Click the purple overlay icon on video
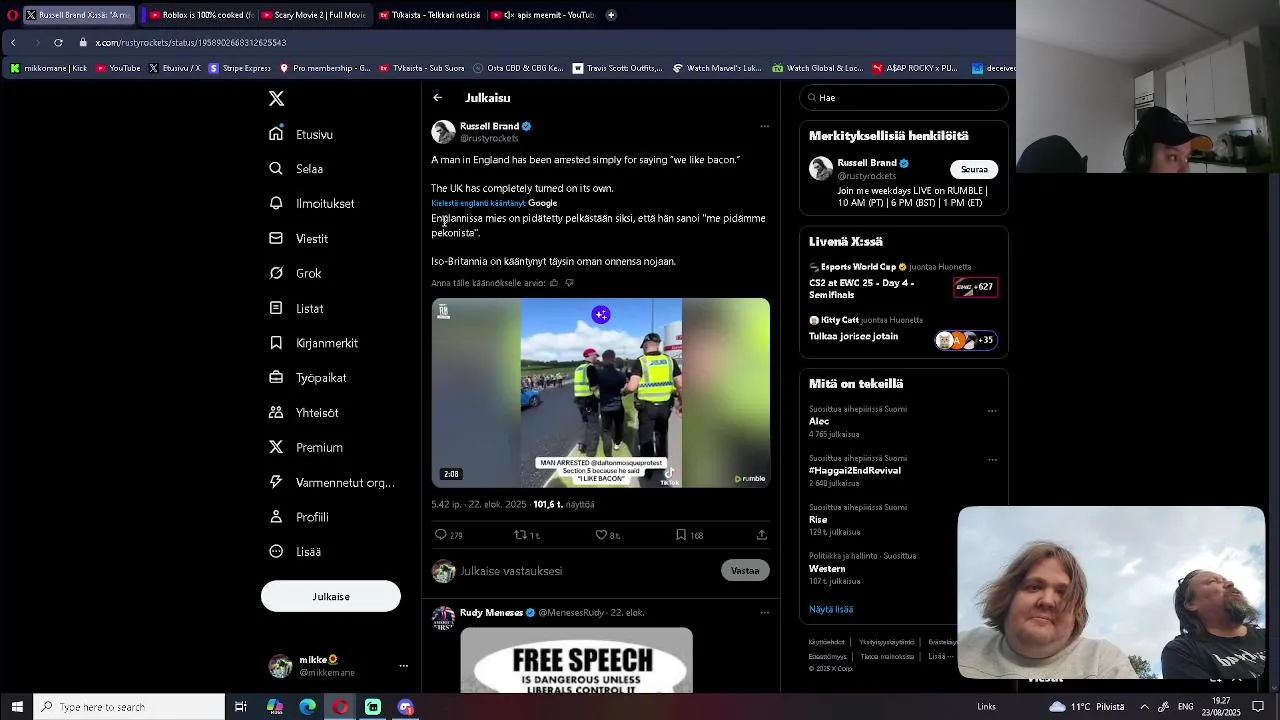This screenshot has height=720, width=1280. pyautogui.click(x=601, y=315)
